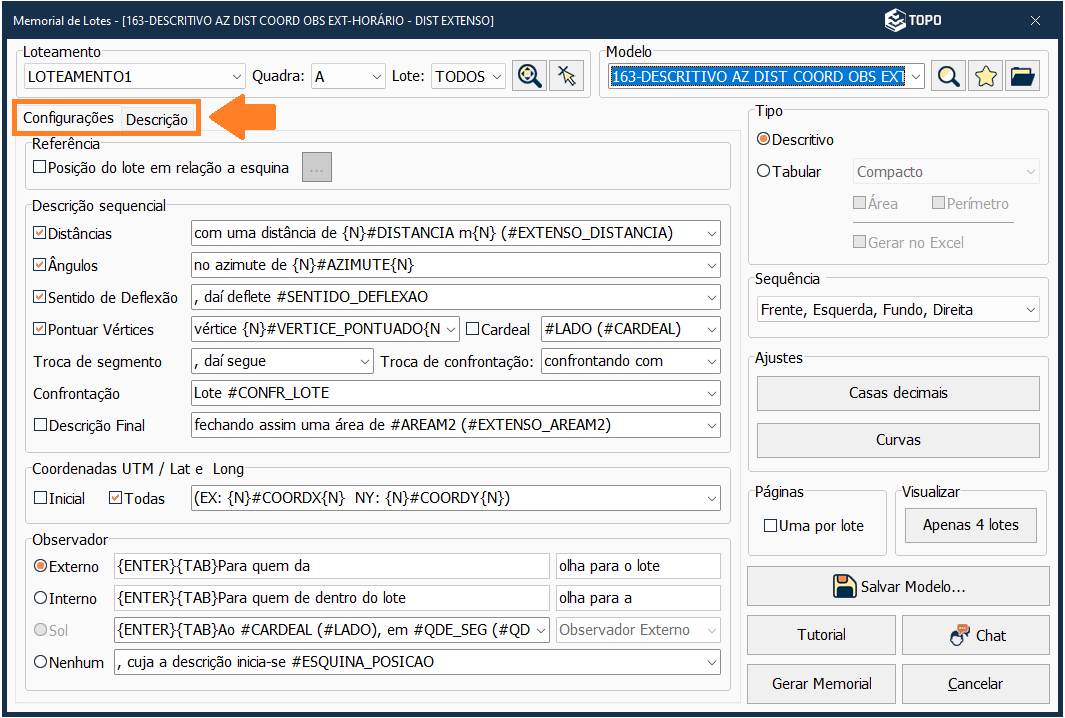Click the favorite model star icon
The image size is (1065, 718).
coord(986,76)
